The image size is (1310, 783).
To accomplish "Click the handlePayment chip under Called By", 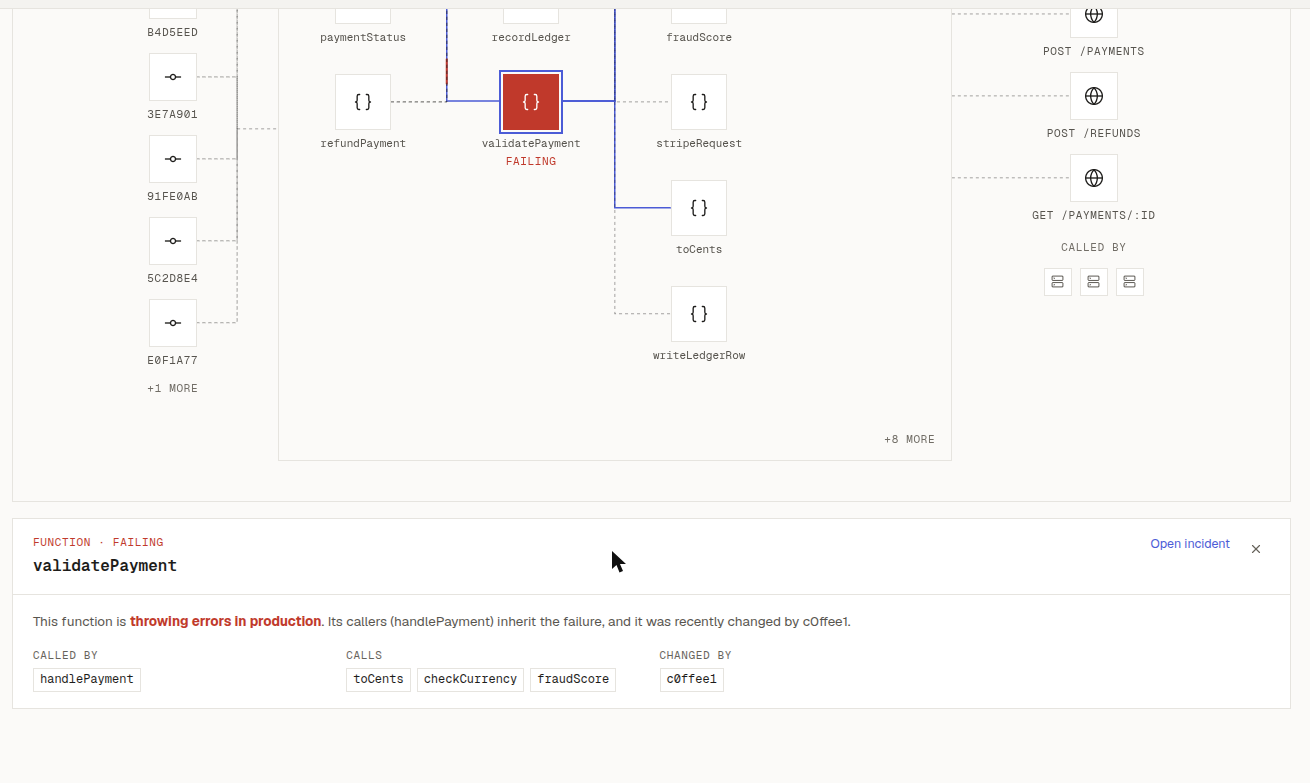I will click(87, 679).
